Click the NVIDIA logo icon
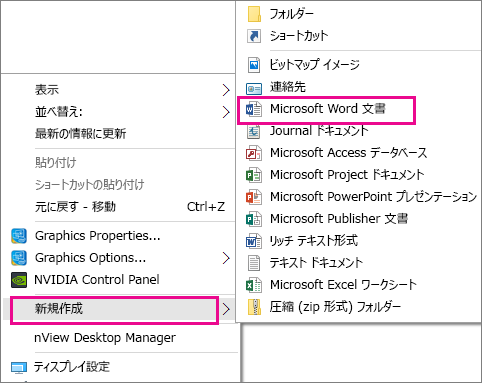The image size is (482, 383). coord(19,280)
